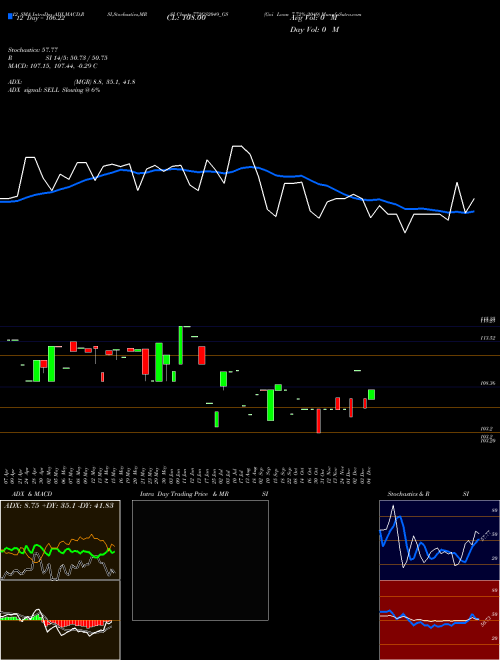500x660 pixels.
Task: Click the lowest red candlestick near 103.2
Action: click(x=319, y=420)
